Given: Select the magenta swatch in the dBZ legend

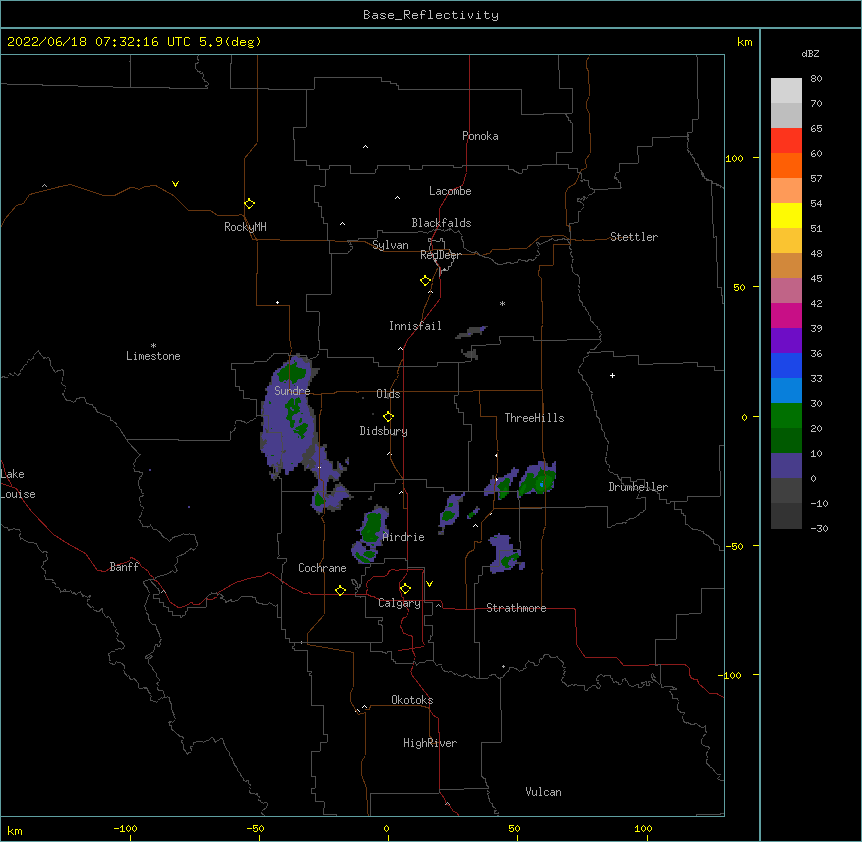Looking at the screenshot, I should (786, 315).
